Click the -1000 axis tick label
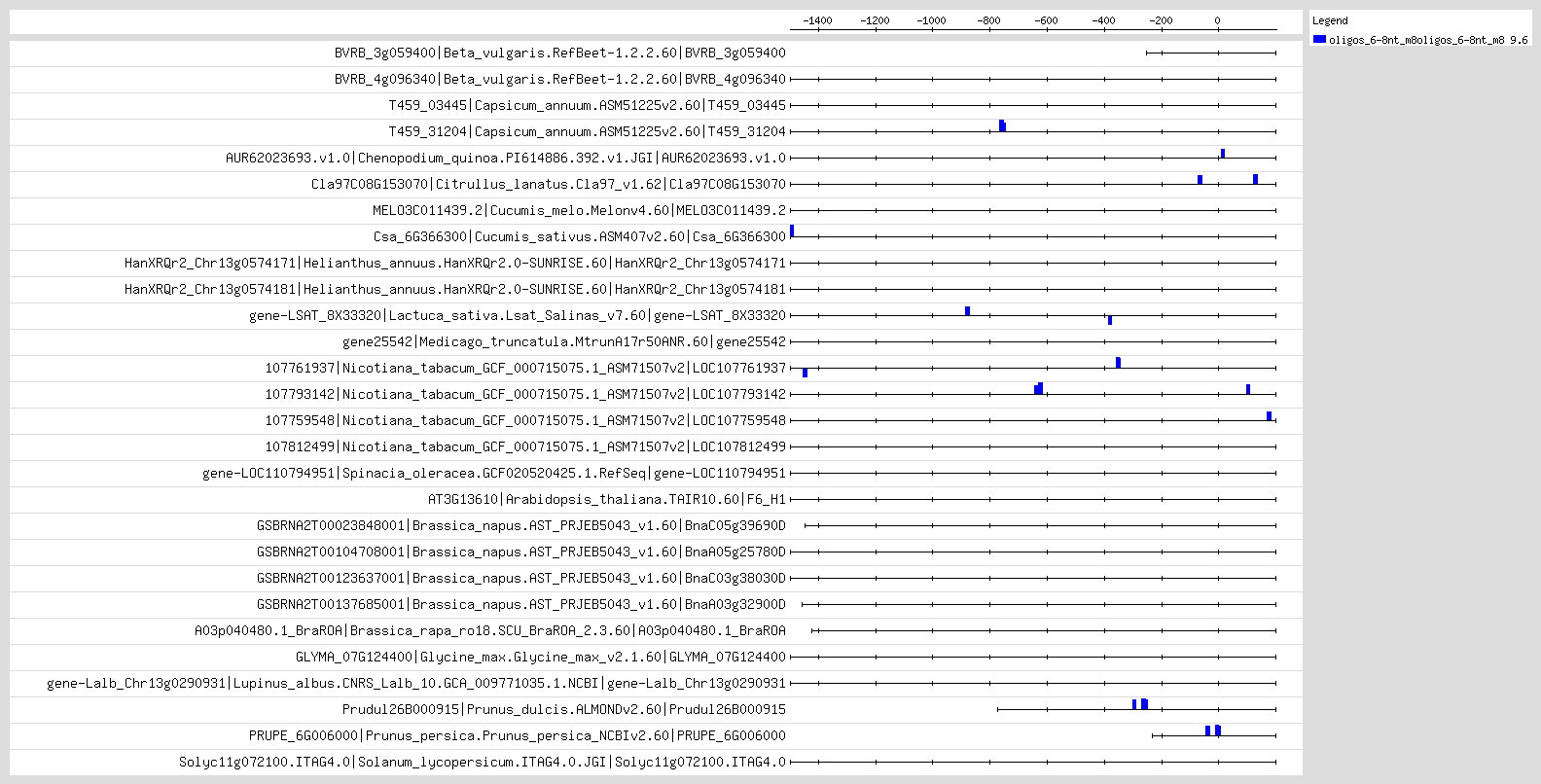The image size is (1541, 784). coord(931,20)
